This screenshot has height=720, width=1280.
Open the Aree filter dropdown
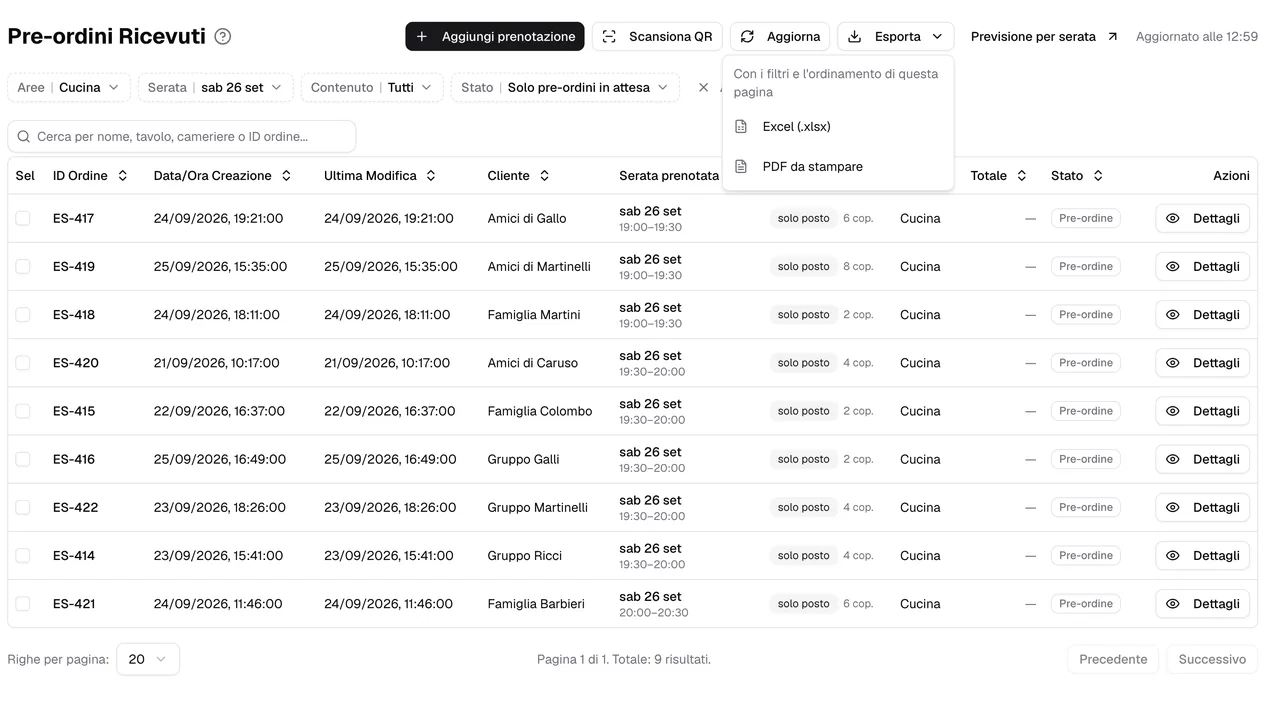click(69, 88)
